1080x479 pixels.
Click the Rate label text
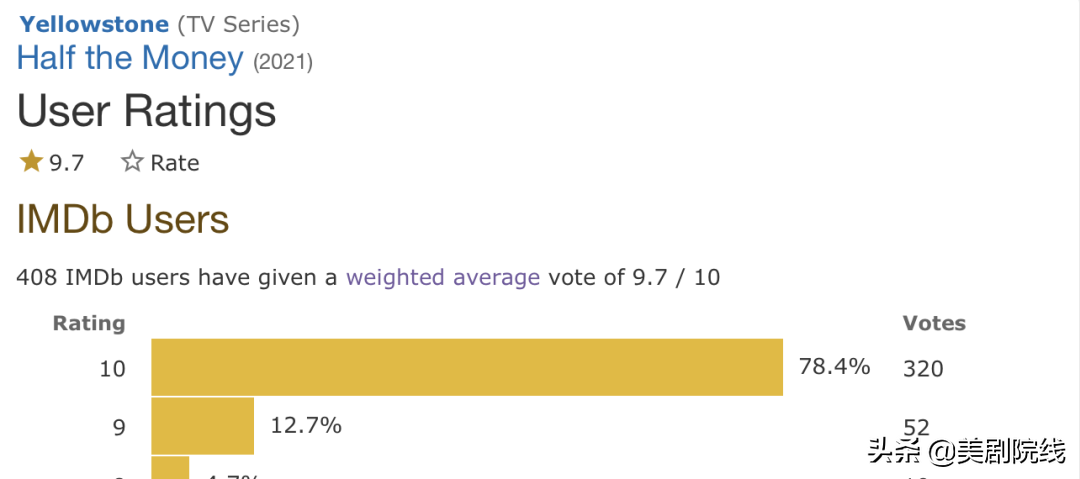click(175, 163)
